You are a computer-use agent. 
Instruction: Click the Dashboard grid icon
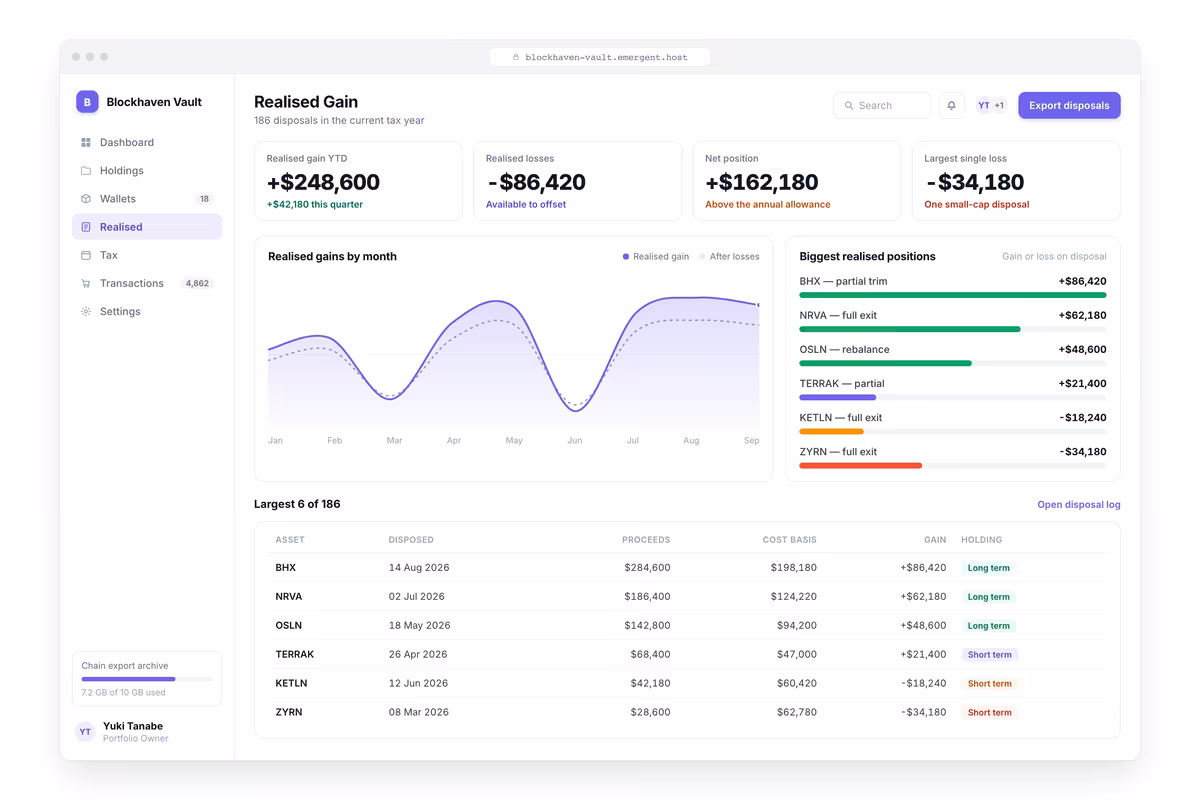[x=86, y=143]
